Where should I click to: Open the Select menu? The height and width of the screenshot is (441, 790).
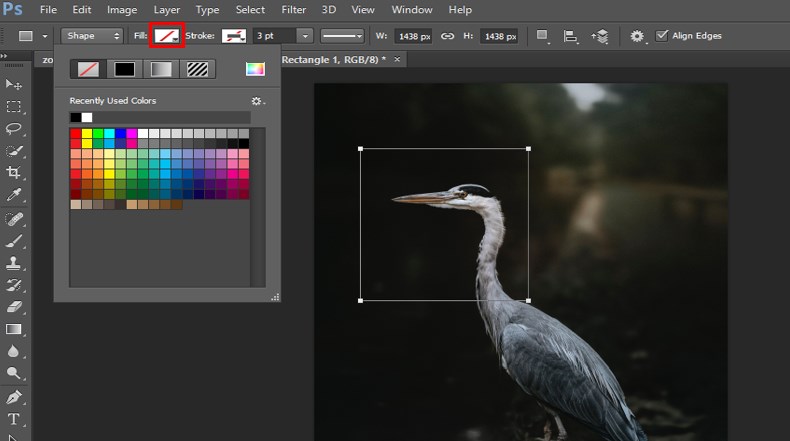250,10
